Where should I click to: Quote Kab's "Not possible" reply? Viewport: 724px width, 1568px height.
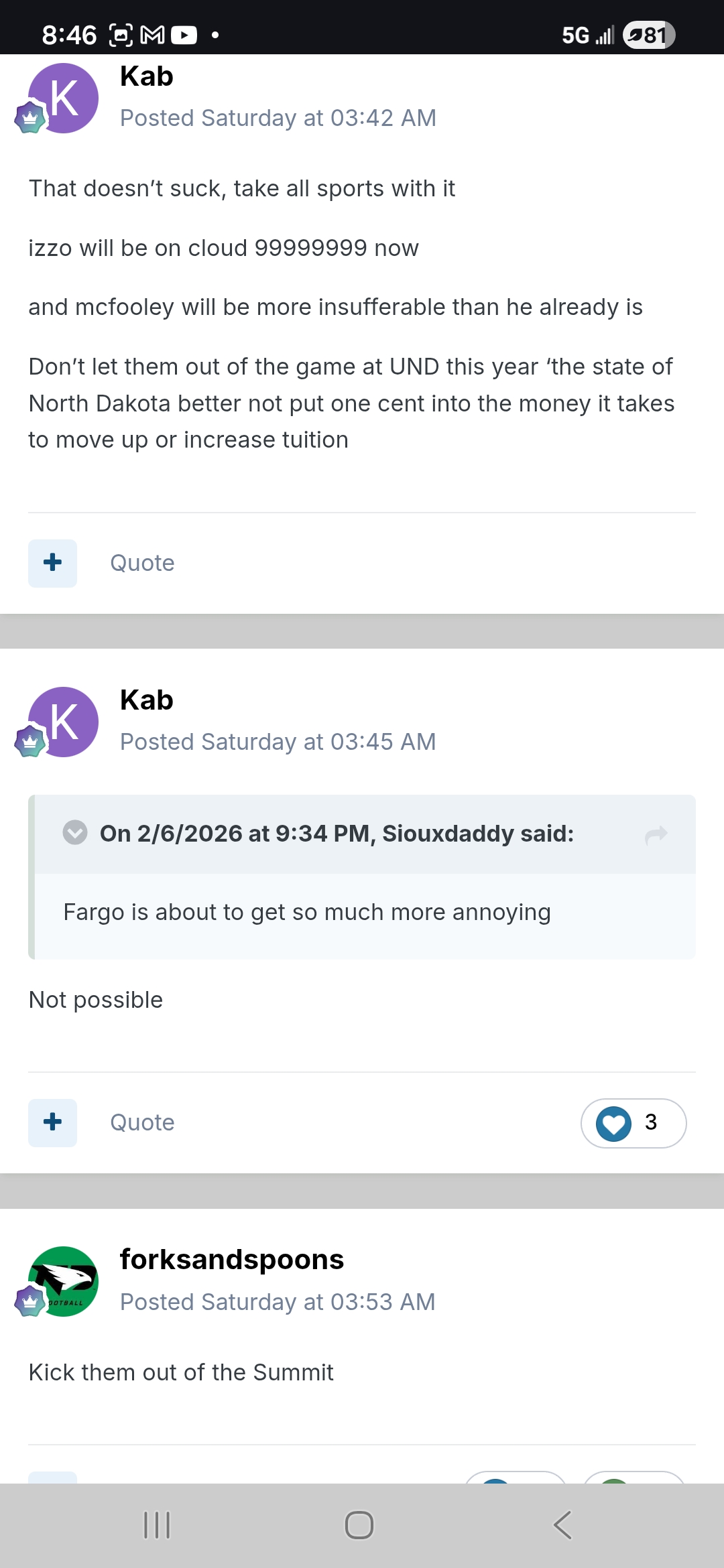click(x=142, y=1122)
